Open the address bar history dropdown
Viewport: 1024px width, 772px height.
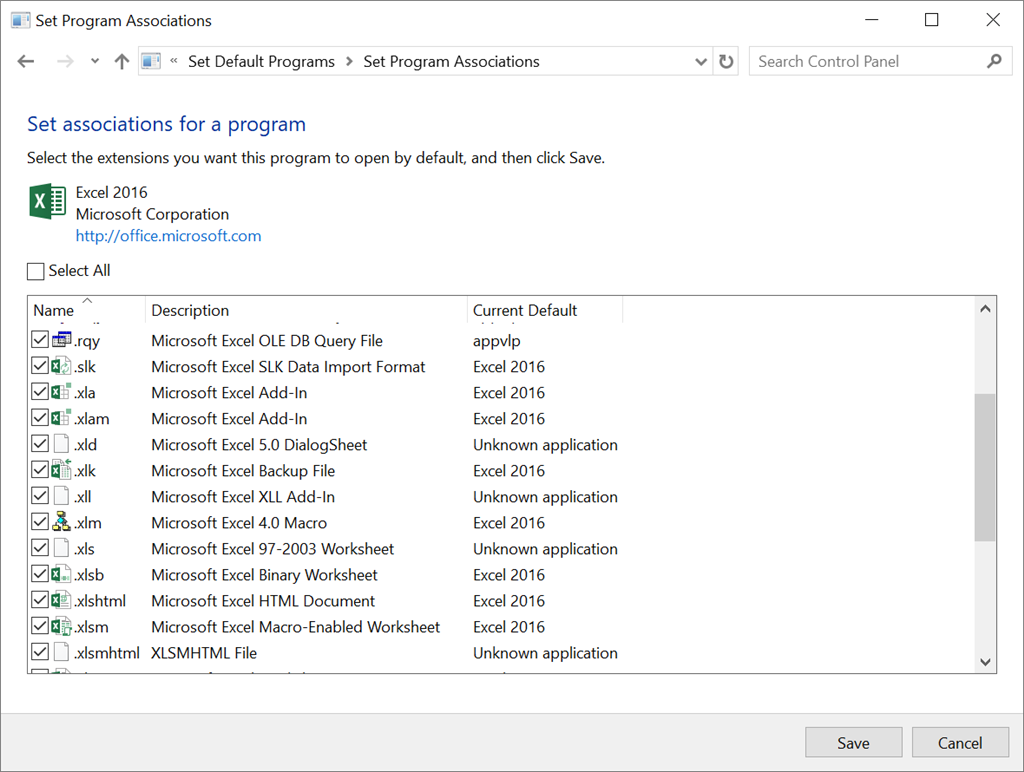pyautogui.click(x=701, y=61)
